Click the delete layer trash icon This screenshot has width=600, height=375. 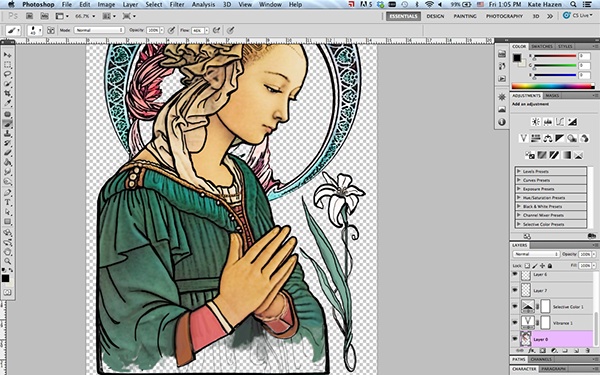pos(587,350)
